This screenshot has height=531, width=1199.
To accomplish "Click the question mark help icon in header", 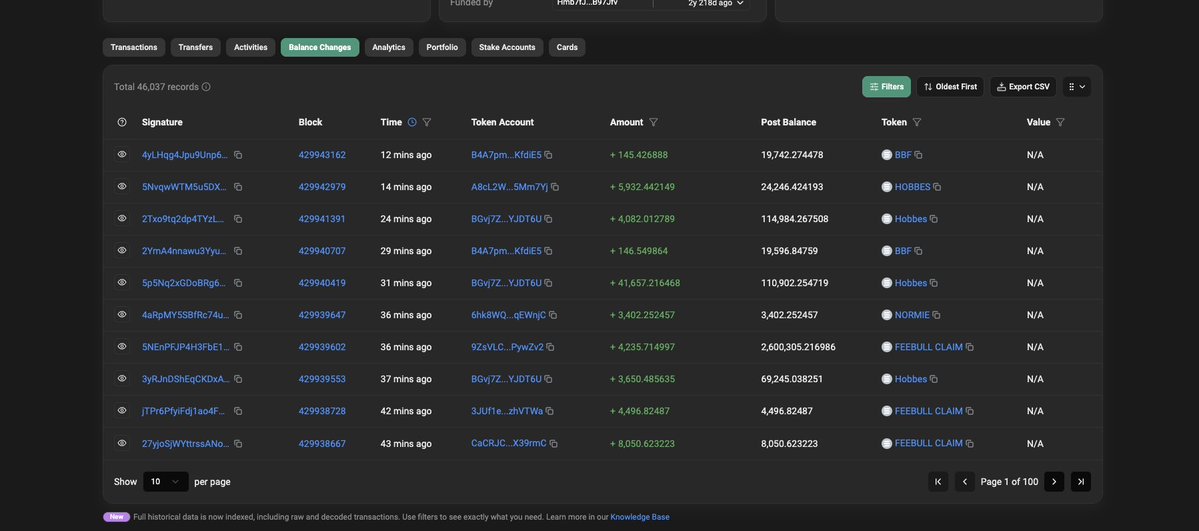I will point(122,122).
